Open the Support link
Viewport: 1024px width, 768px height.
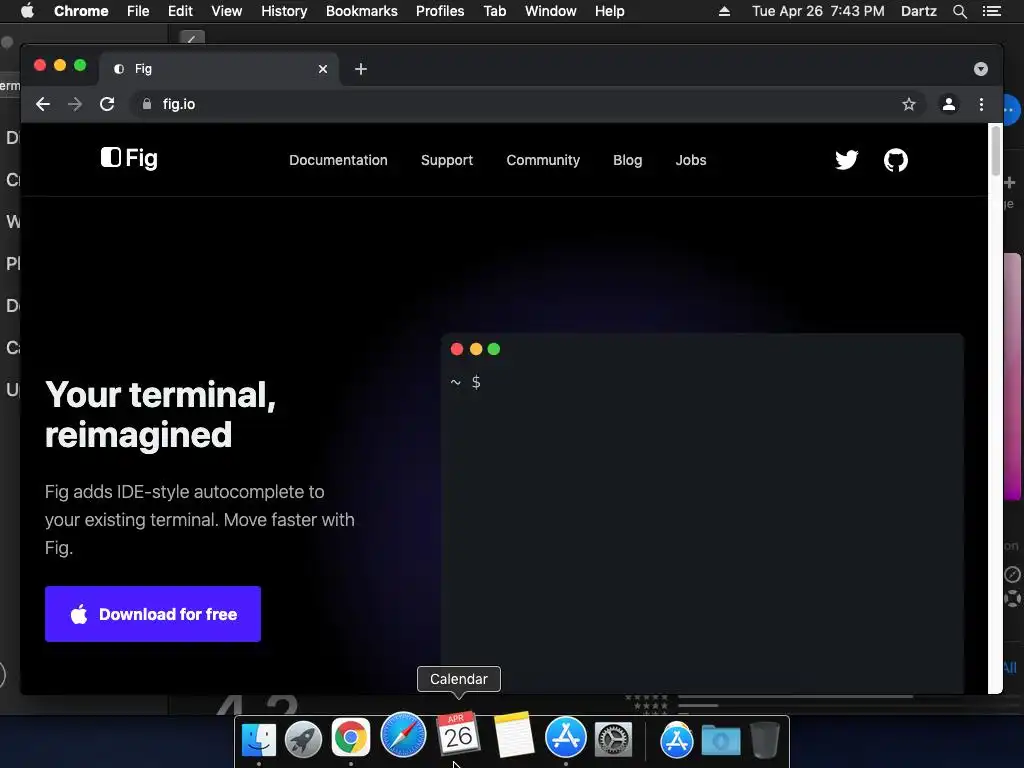(447, 160)
